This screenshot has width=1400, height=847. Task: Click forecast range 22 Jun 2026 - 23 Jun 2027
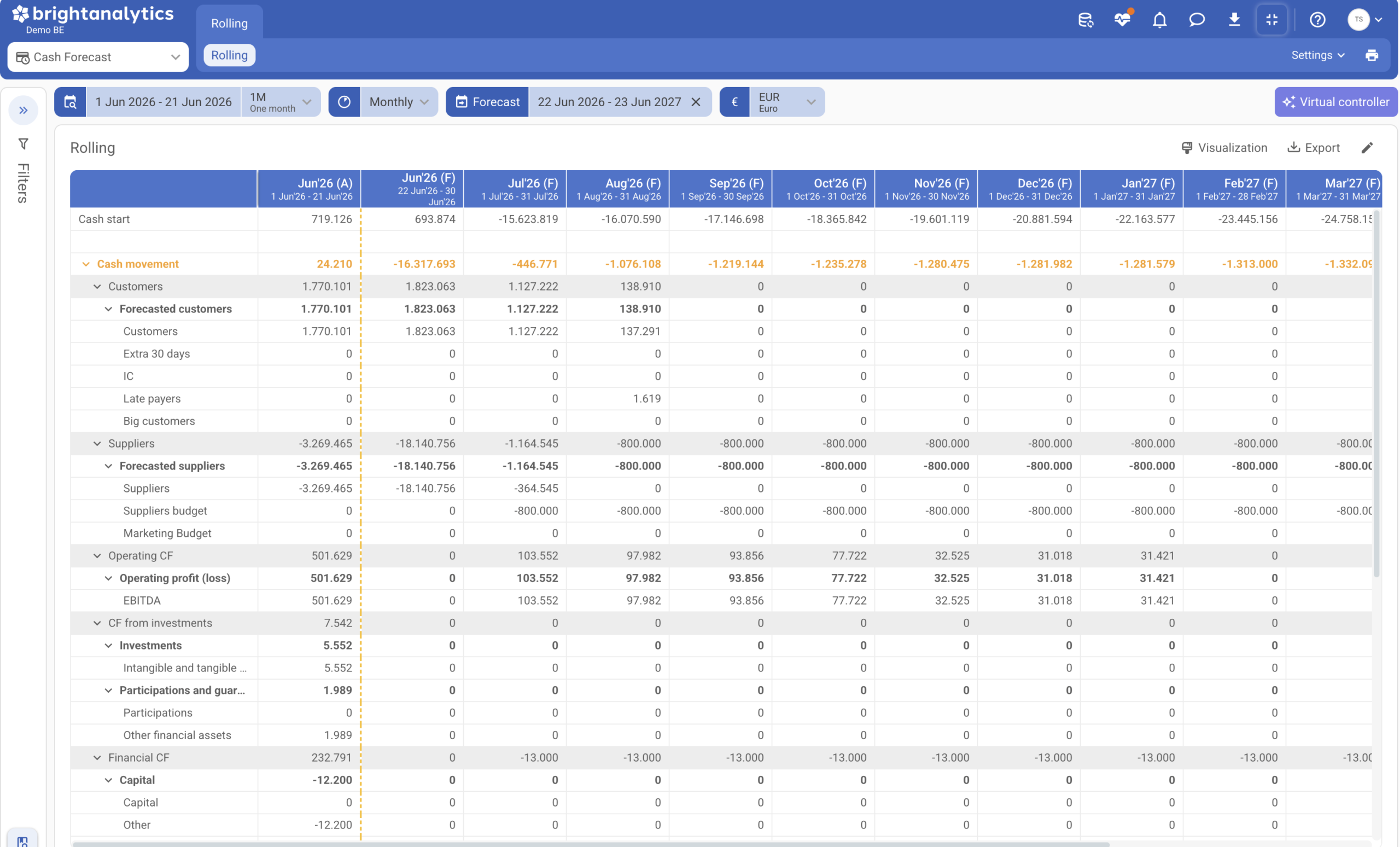tap(609, 102)
